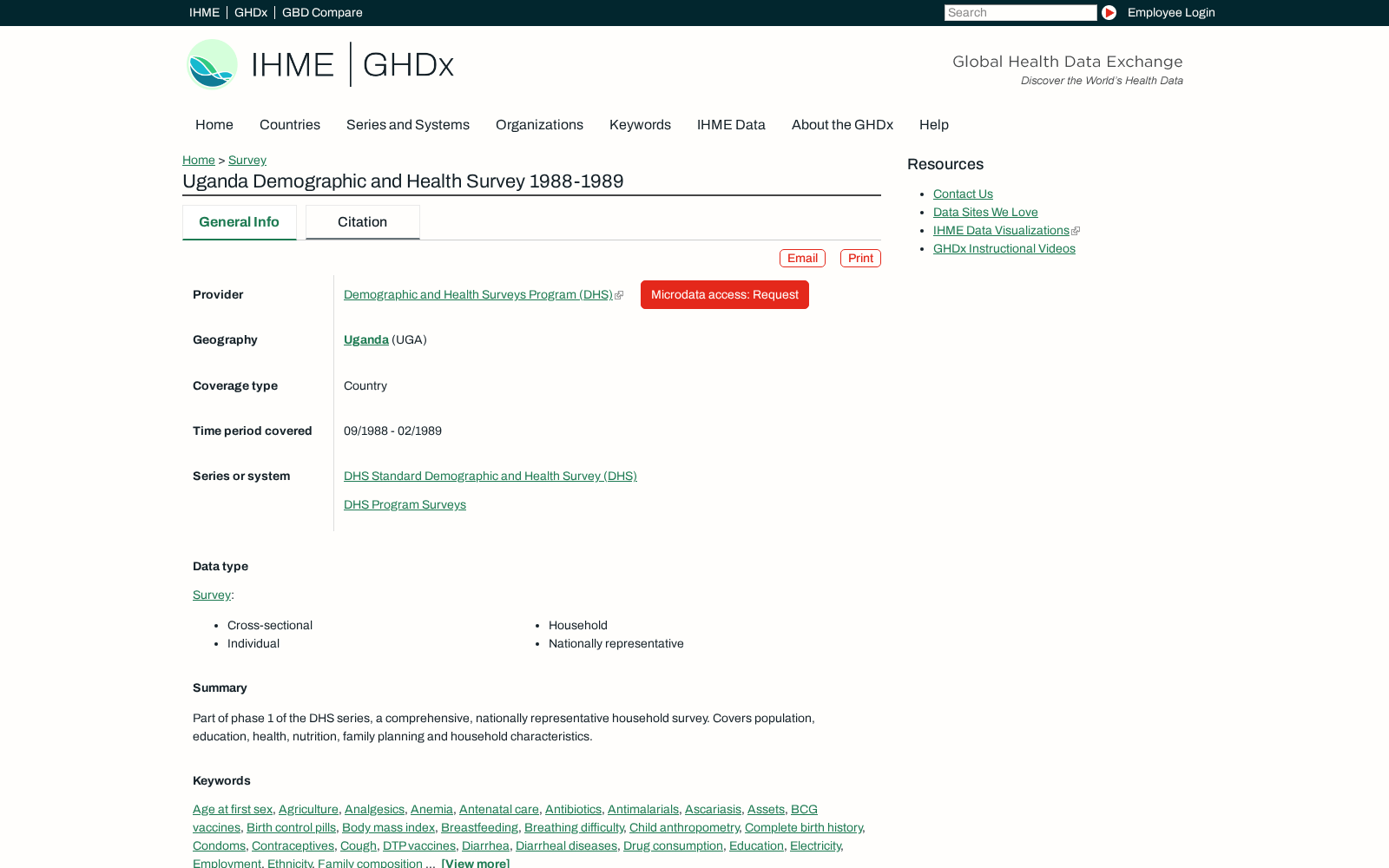Click the Antenatal care keyword
The width and height of the screenshot is (1389, 868).
pyautogui.click(x=499, y=809)
